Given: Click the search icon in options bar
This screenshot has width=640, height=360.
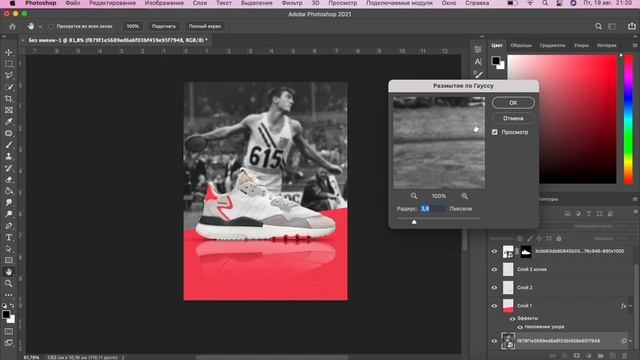Looking at the screenshot, I should [x=598, y=27].
